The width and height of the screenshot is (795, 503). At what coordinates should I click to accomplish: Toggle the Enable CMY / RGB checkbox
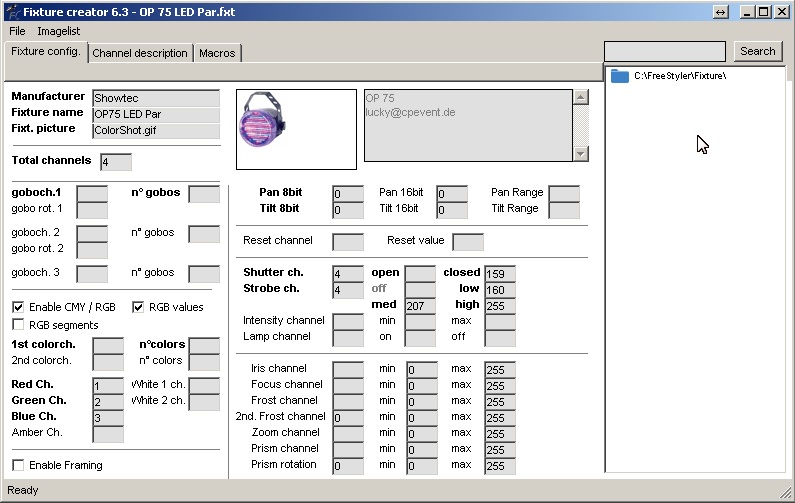[x=18, y=307]
